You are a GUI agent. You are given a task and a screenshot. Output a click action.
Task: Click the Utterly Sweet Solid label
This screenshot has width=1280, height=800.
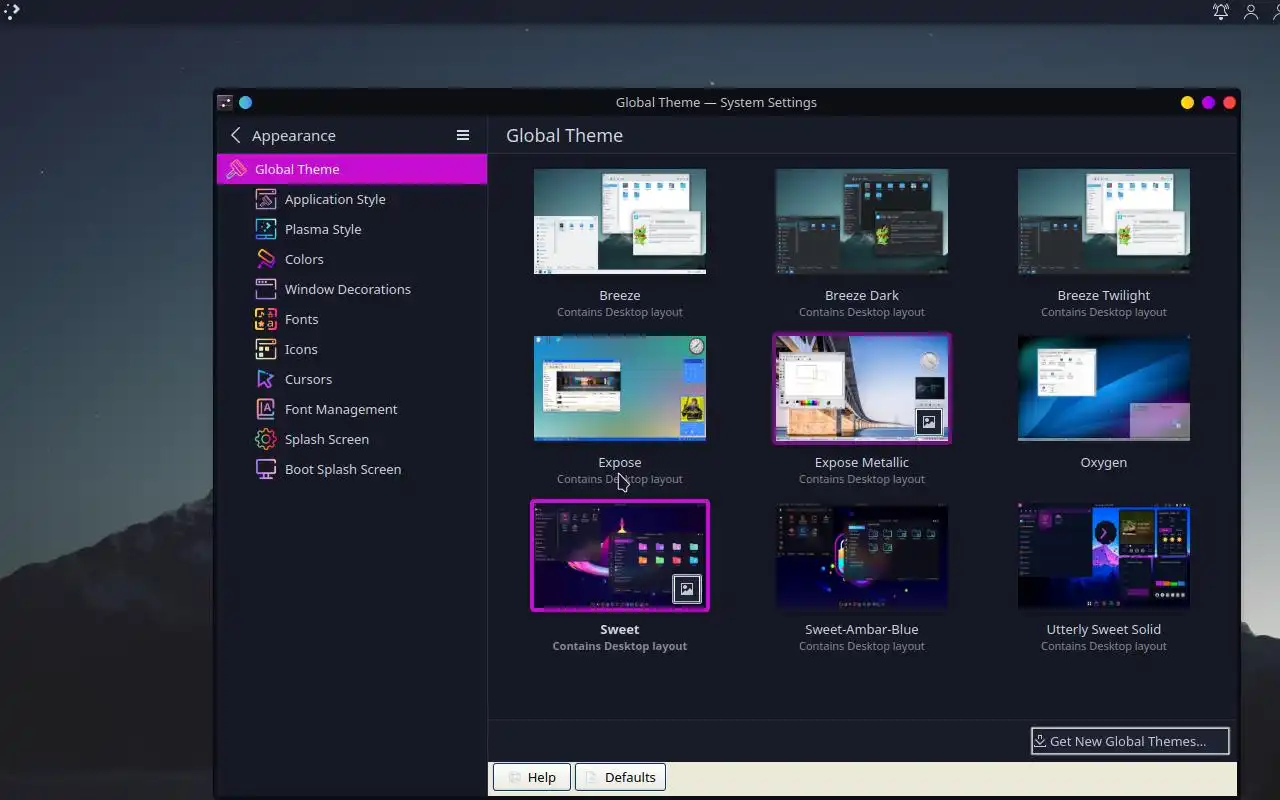pyautogui.click(x=1104, y=629)
